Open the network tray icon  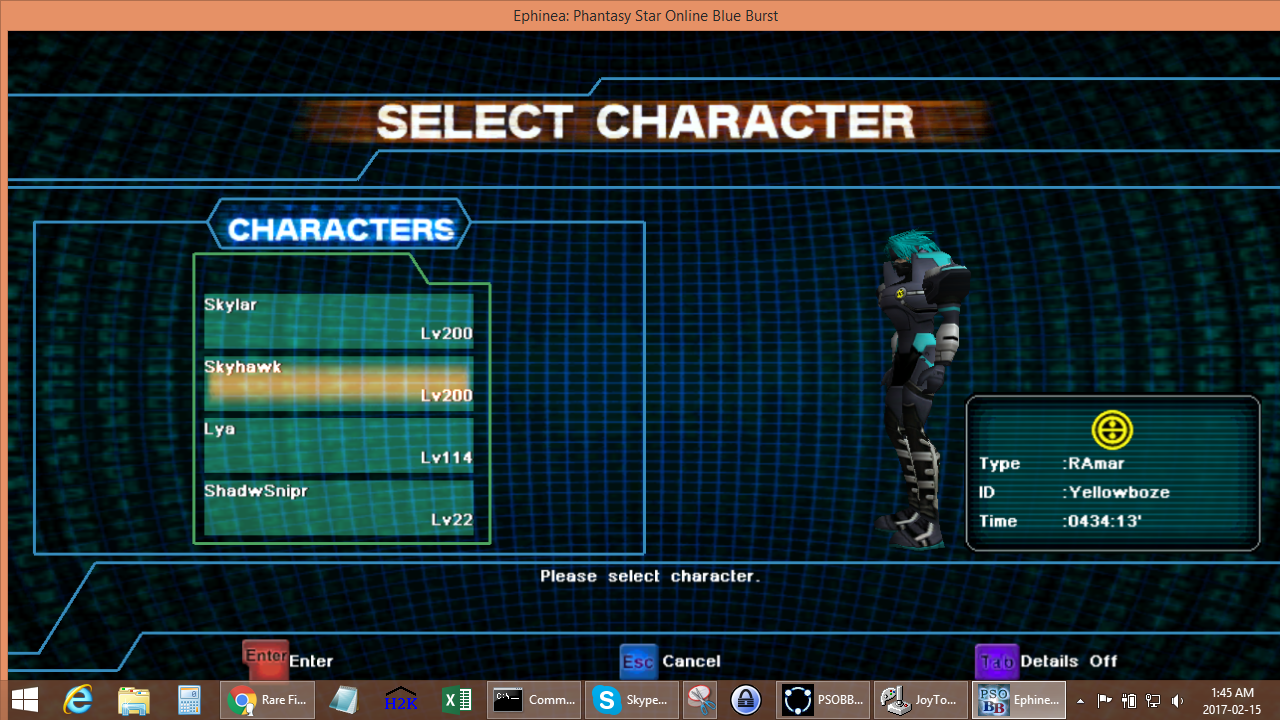[x=1153, y=701]
